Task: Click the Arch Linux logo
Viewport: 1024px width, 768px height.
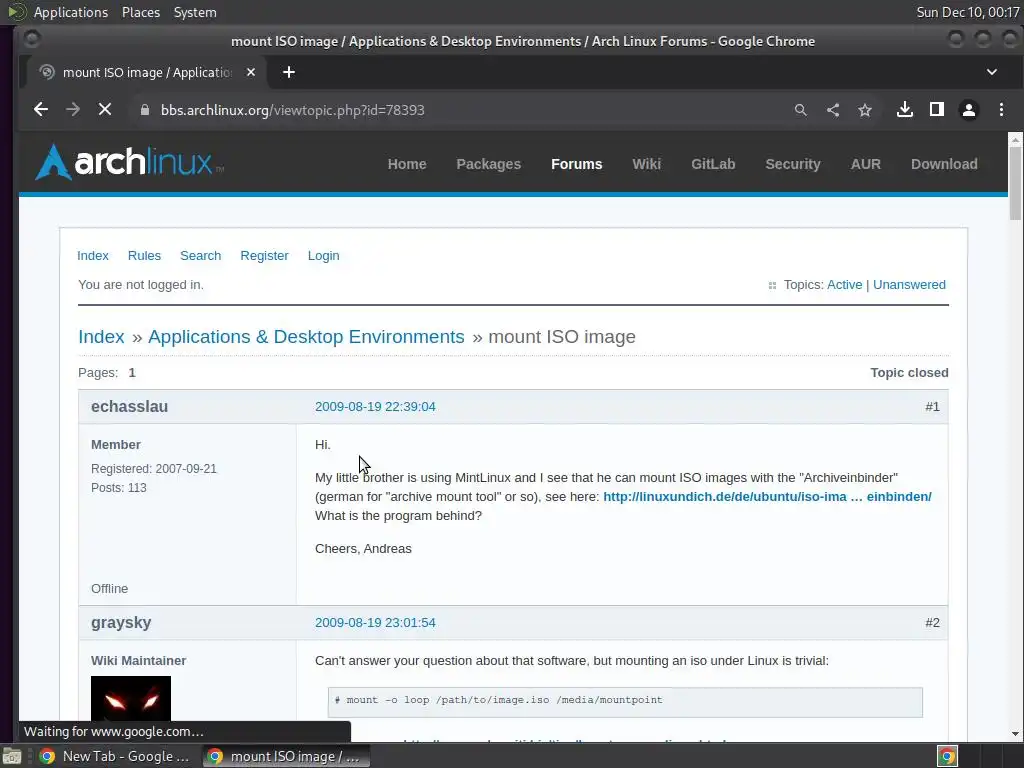Action: click(x=128, y=162)
